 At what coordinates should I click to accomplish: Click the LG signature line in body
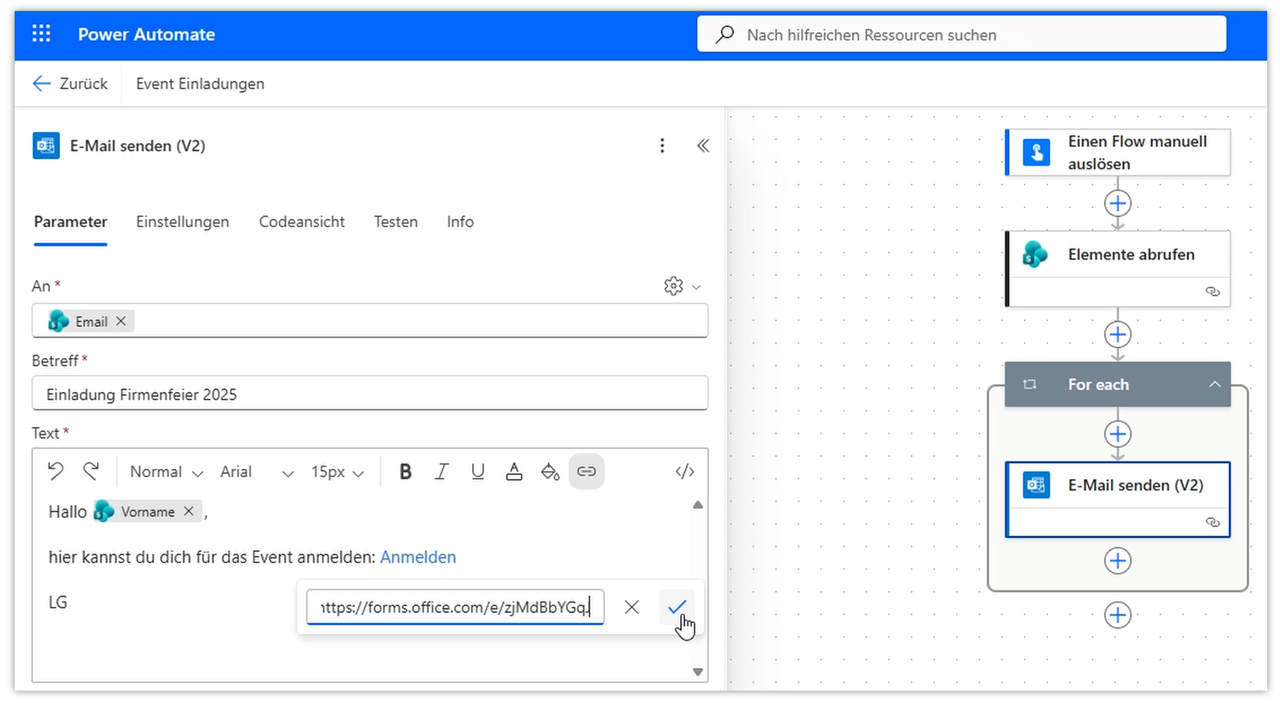coord(58,603)
